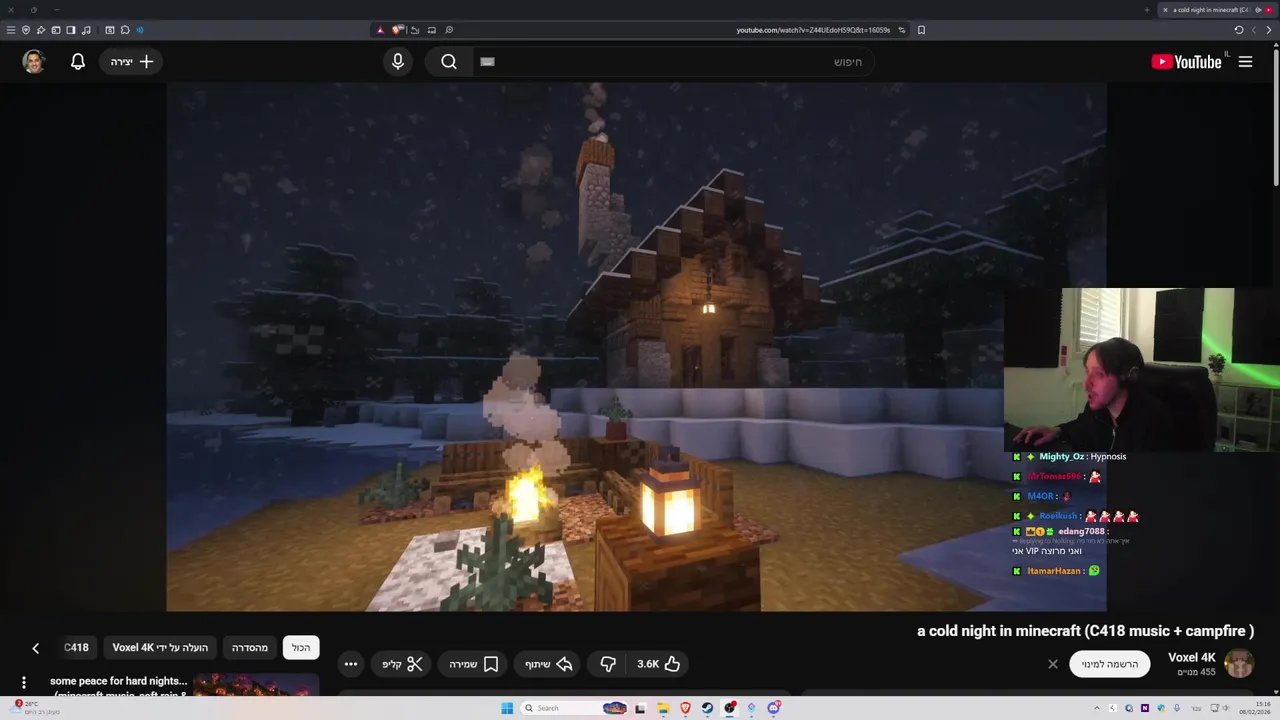Viewport: 1280px width, 720px height.
Task: Save the video (שמירה)
Action: 474,664
